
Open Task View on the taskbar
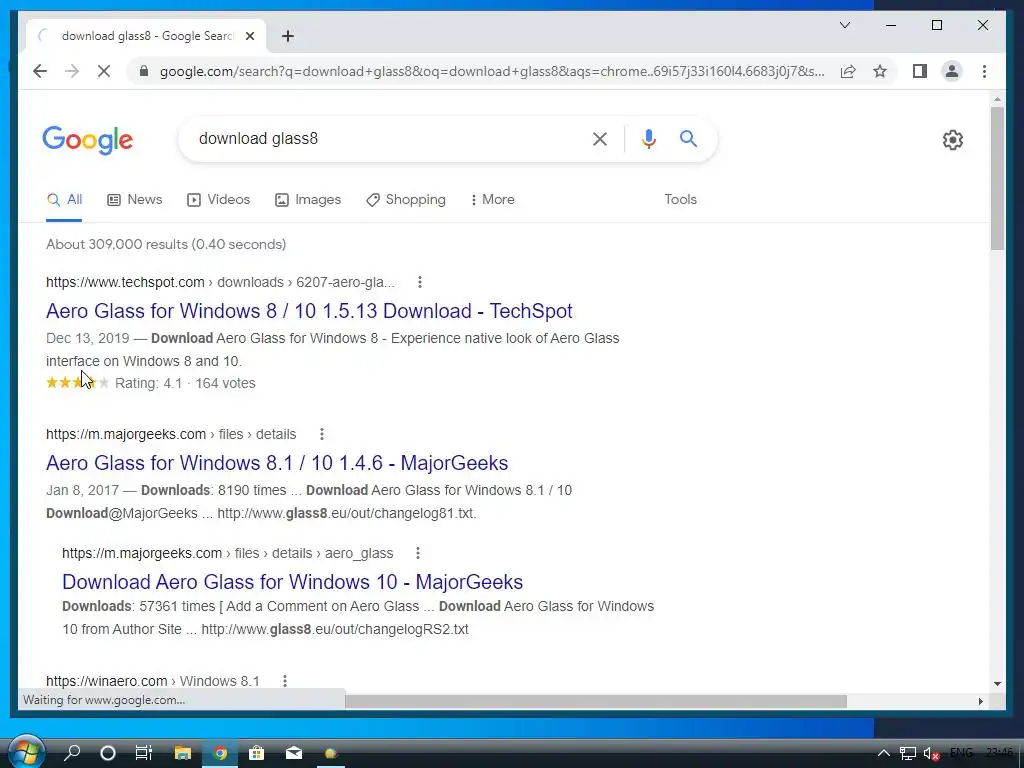[144, 753]
